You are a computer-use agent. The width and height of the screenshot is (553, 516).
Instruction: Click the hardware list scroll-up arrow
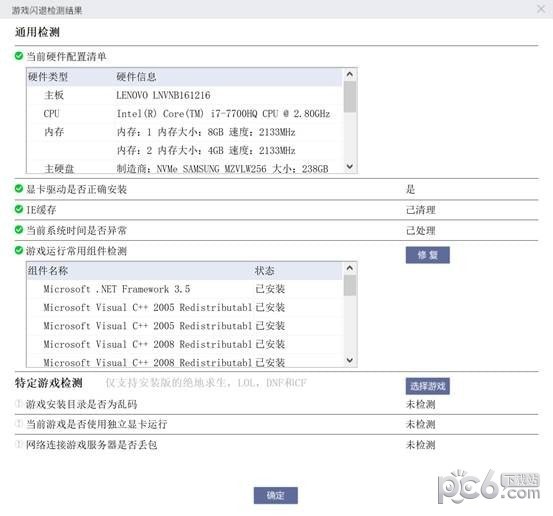click(350, 74)
